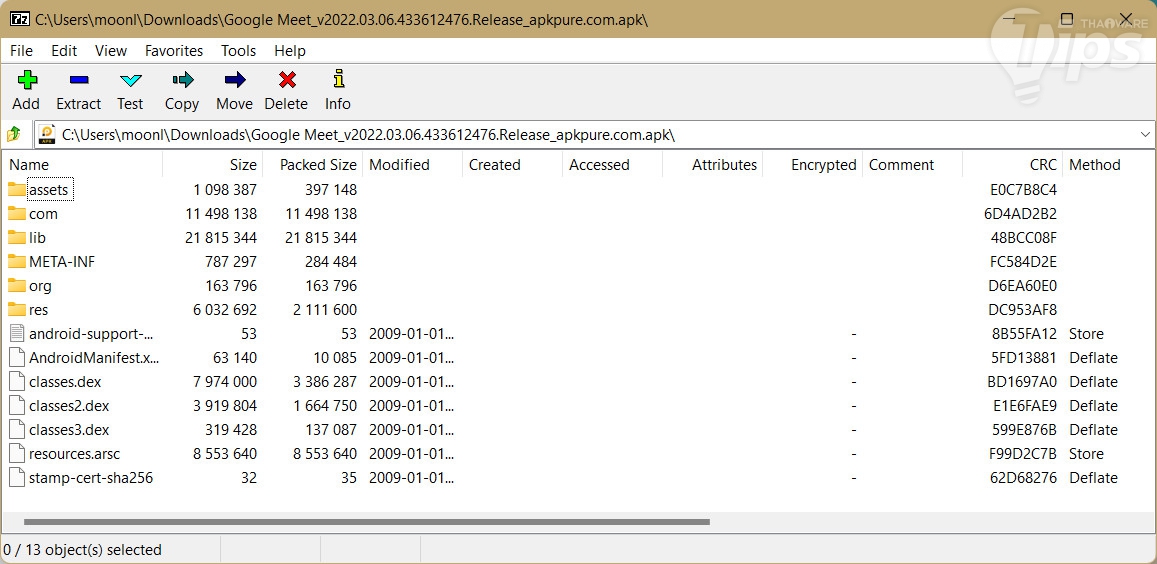Select the classes2.dex file name

tap(69, 406)
